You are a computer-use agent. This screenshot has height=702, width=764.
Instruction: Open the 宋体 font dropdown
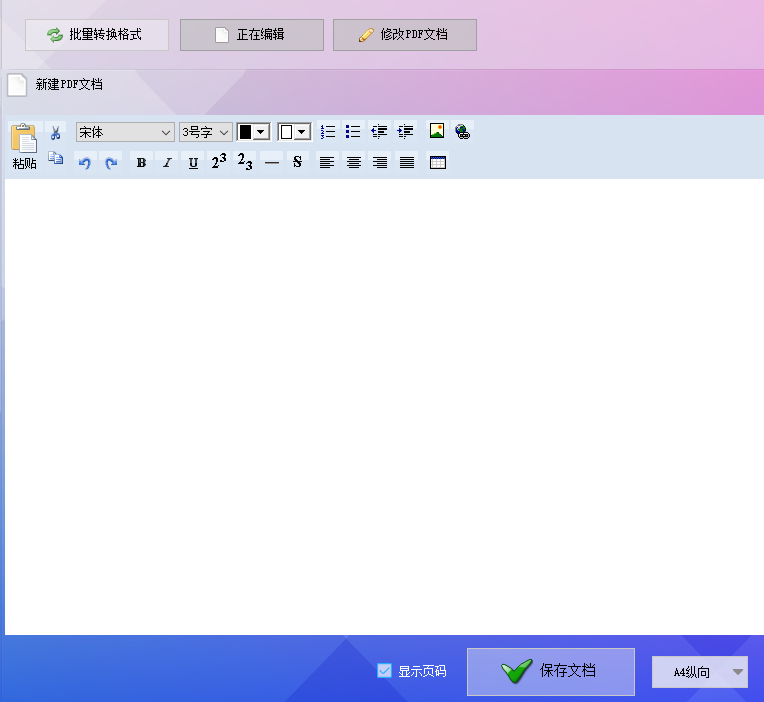(x=125, y=132)
